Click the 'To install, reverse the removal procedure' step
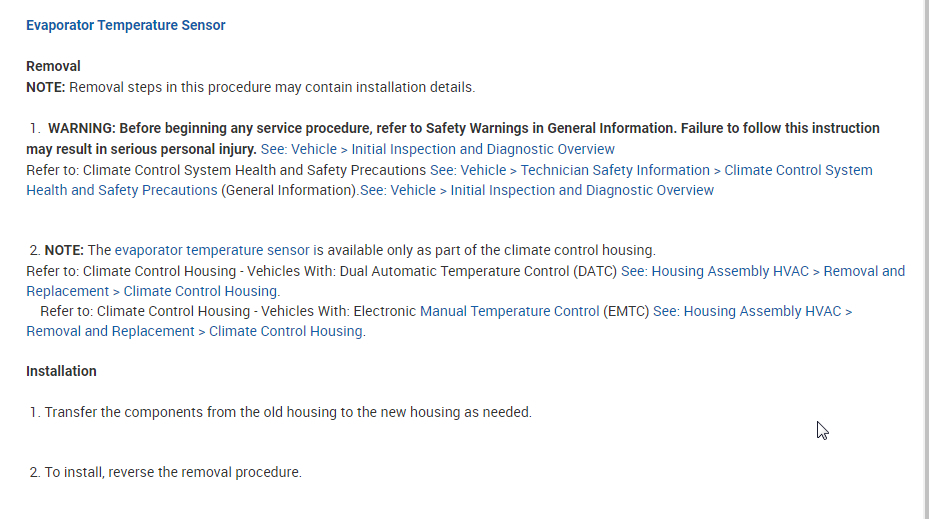The width and height of the screenshot is (929, 519). (172, 472)
